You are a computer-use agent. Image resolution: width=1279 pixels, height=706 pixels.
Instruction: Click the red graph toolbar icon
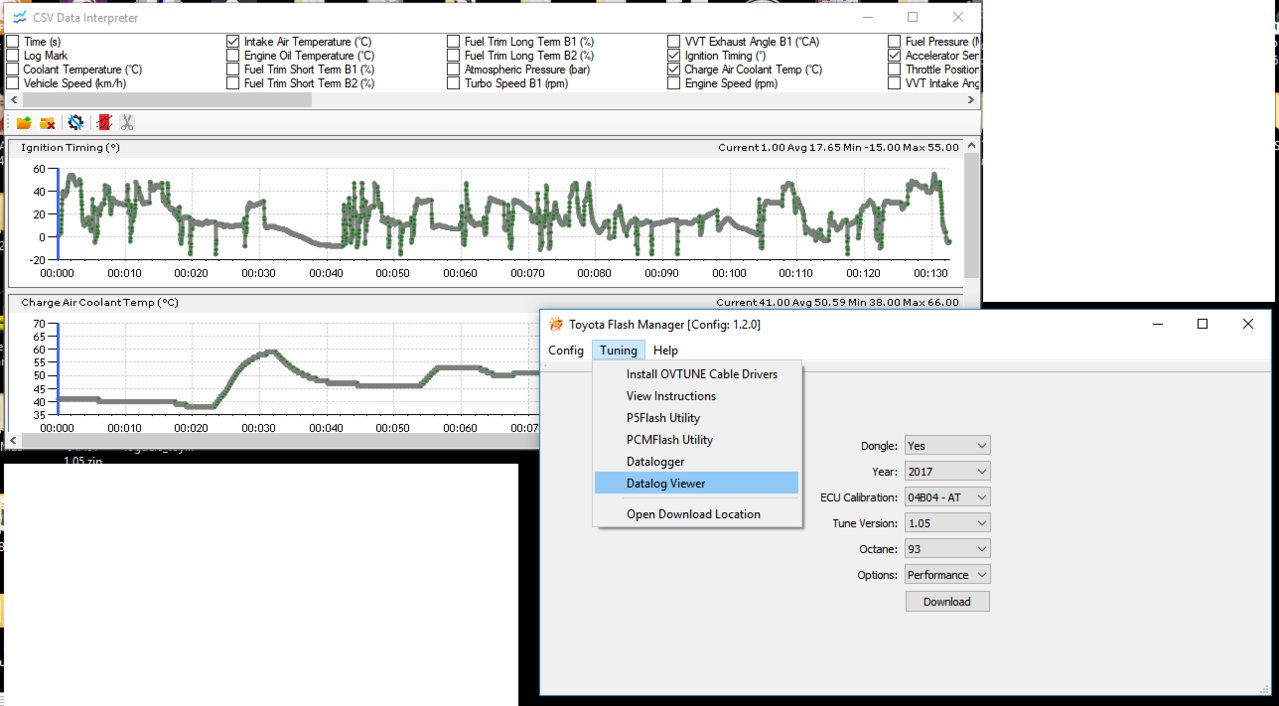coord(104,123)
